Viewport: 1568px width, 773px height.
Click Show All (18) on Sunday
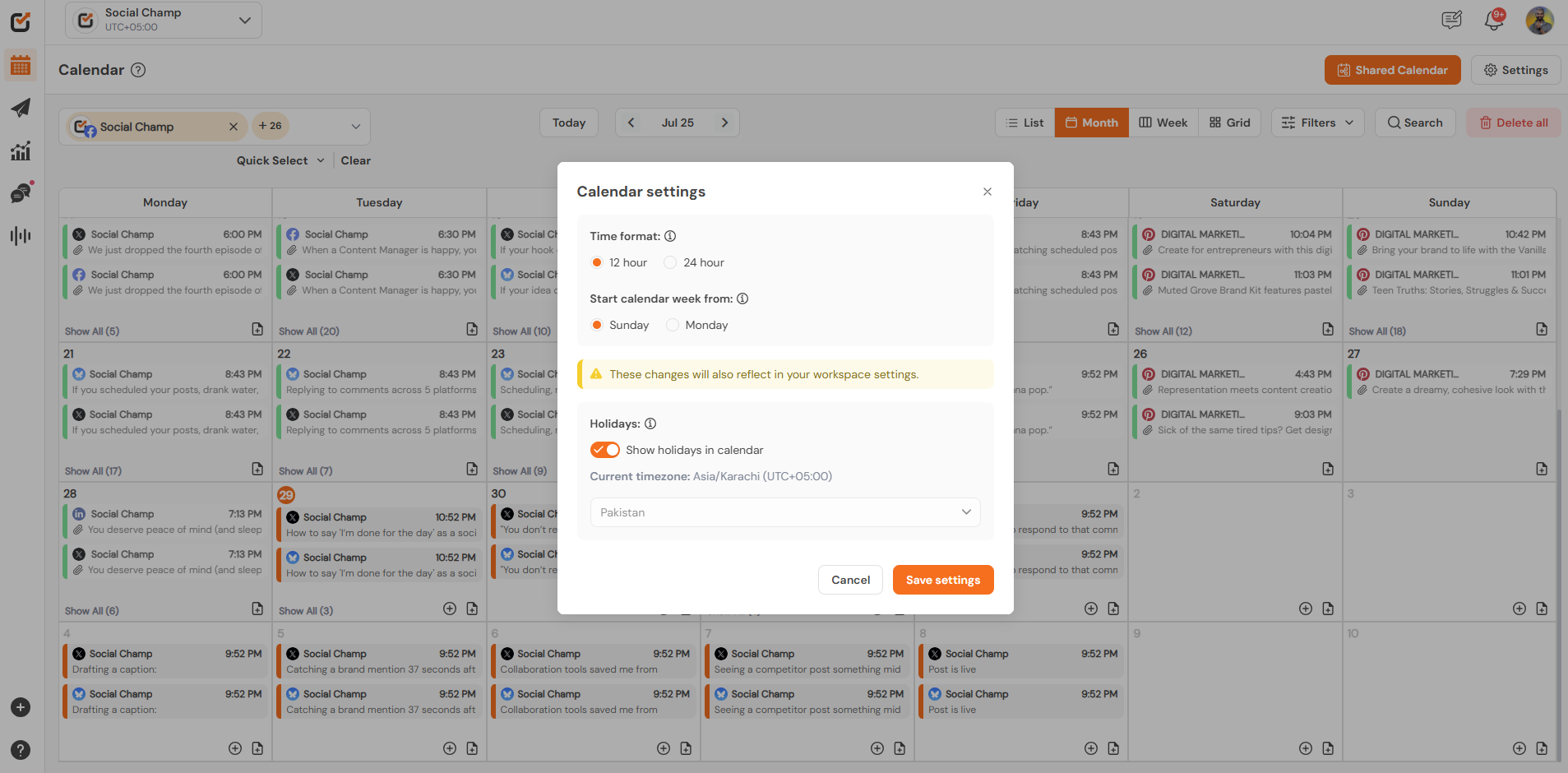(1377, 331)
